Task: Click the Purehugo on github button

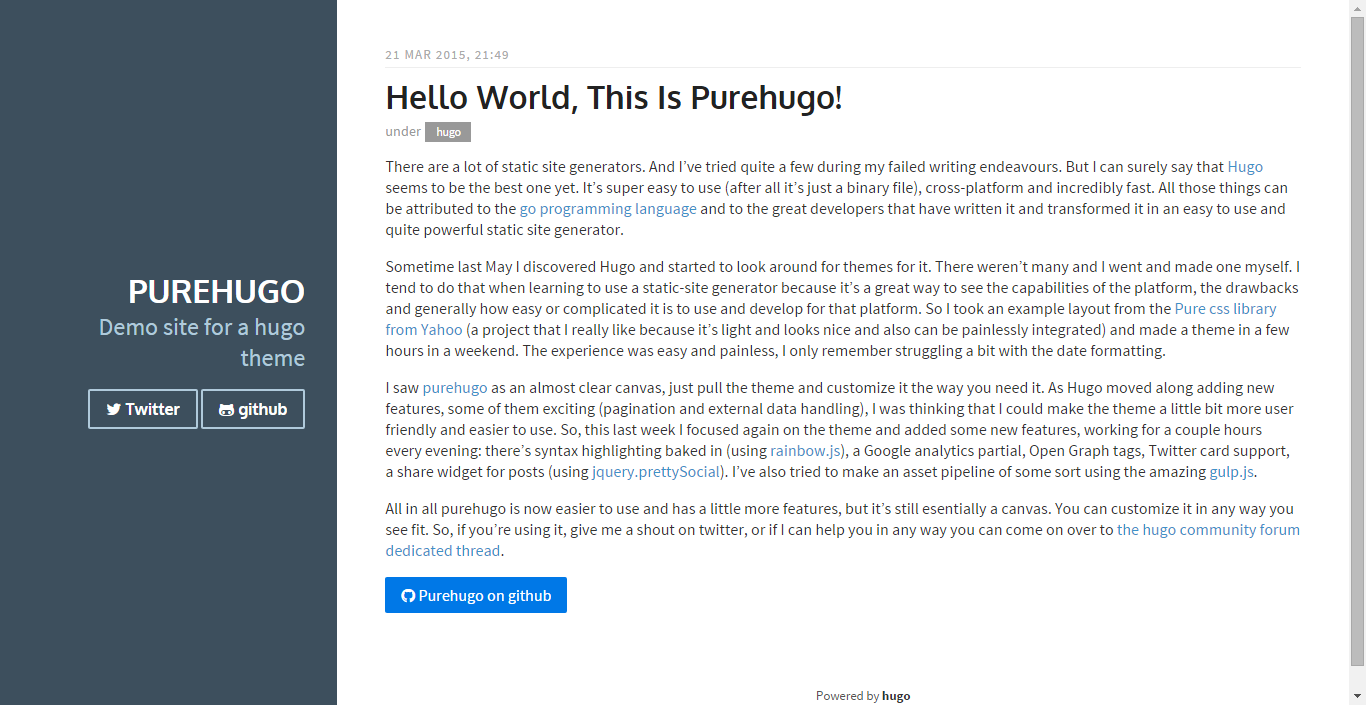Action: coord(476,595)
